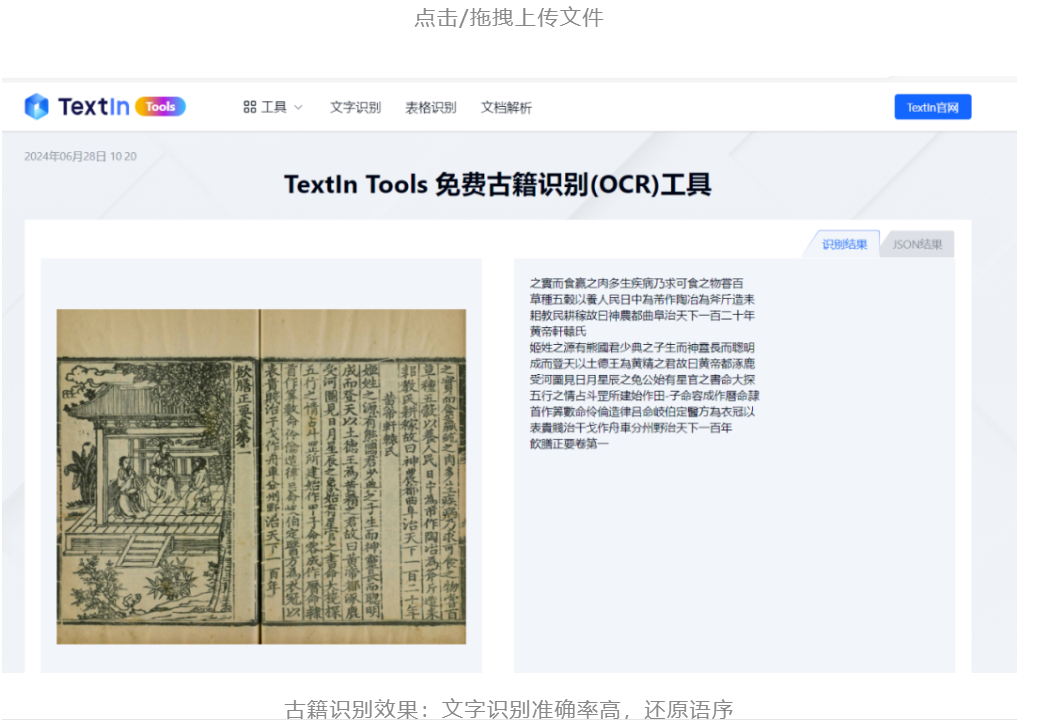Click result line starting 草種五穀
This screenshot has width=1039, height=724.
click(x=642, y=299)
